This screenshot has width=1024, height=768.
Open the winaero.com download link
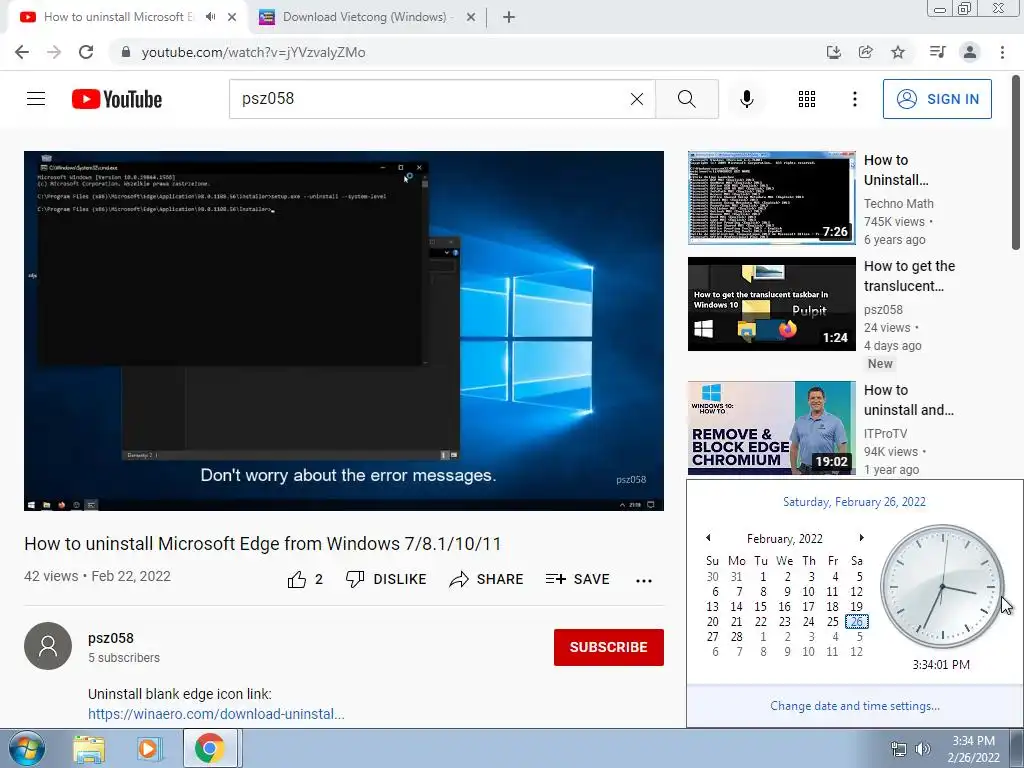(x=216, y=714)
